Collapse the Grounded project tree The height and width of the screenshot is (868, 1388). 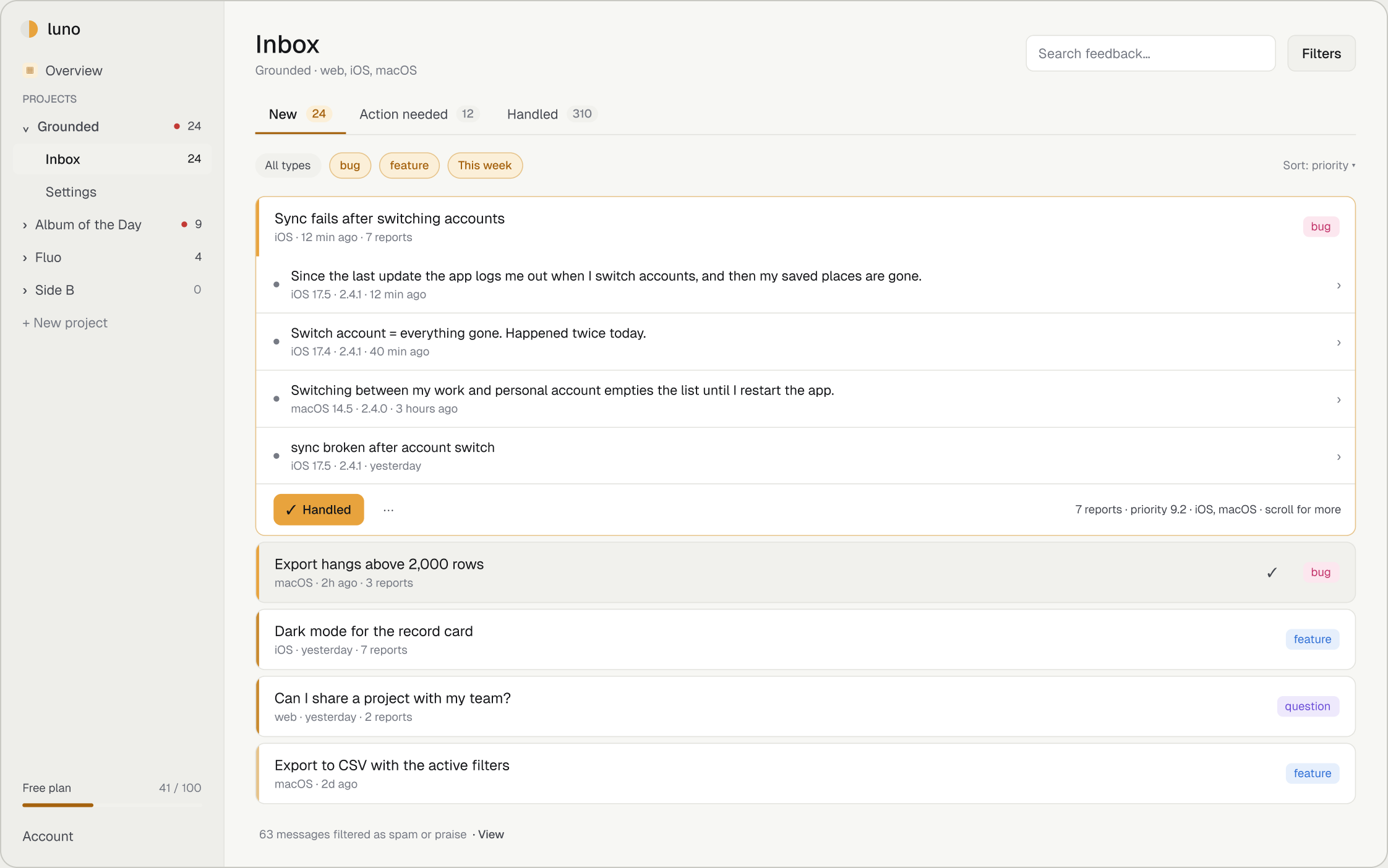[25, 128]
